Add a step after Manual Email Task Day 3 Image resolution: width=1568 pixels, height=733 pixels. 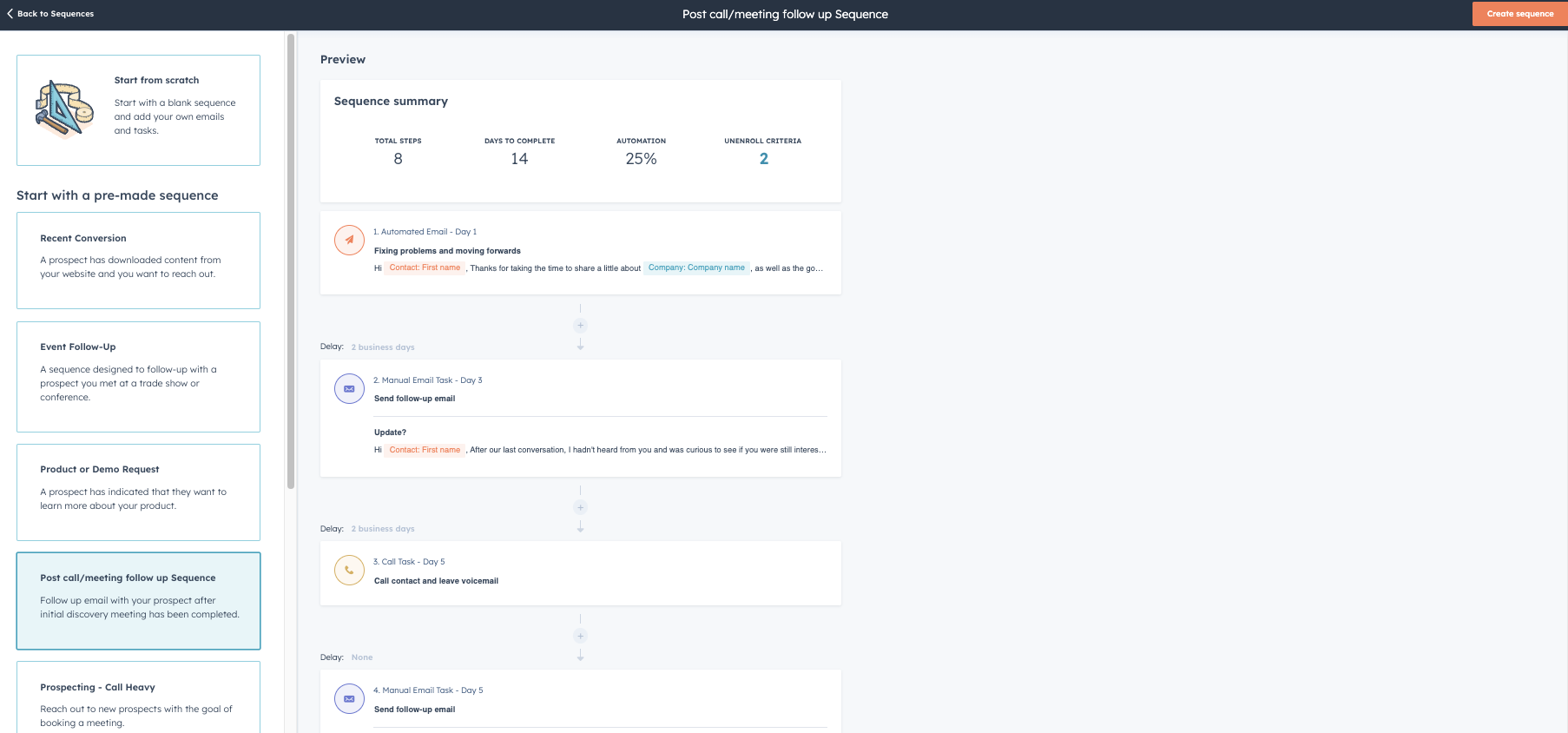580,507
